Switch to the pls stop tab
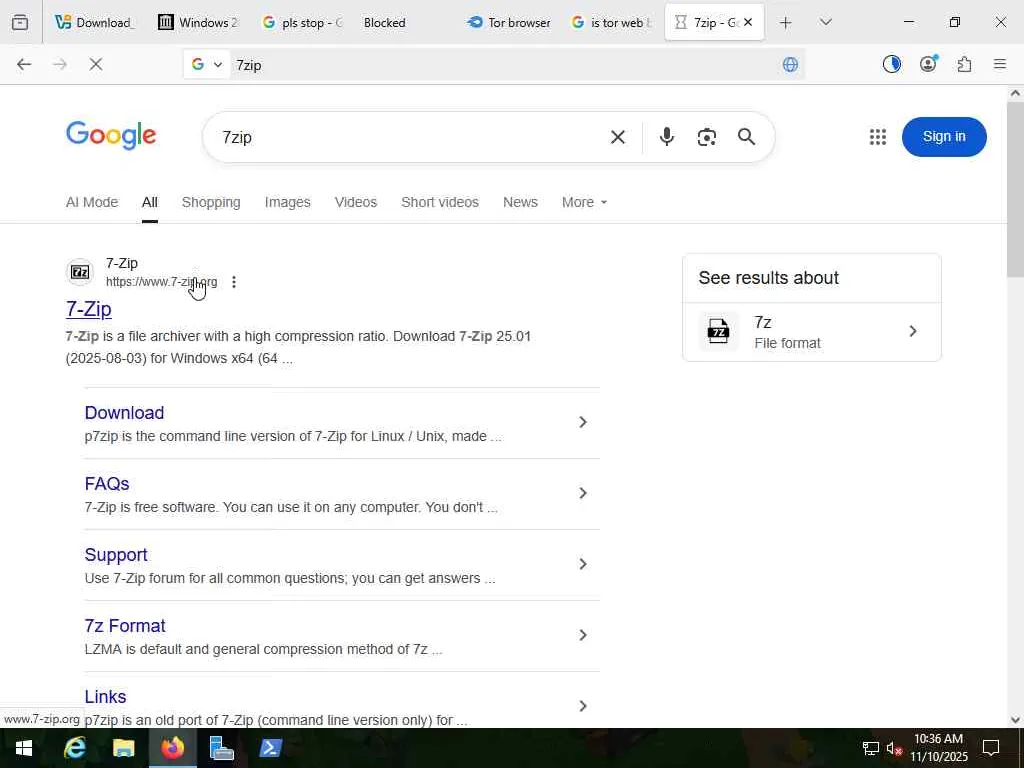 302,23
